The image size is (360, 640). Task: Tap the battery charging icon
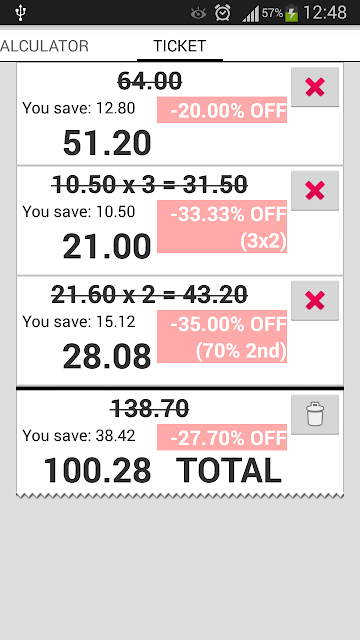291,13
